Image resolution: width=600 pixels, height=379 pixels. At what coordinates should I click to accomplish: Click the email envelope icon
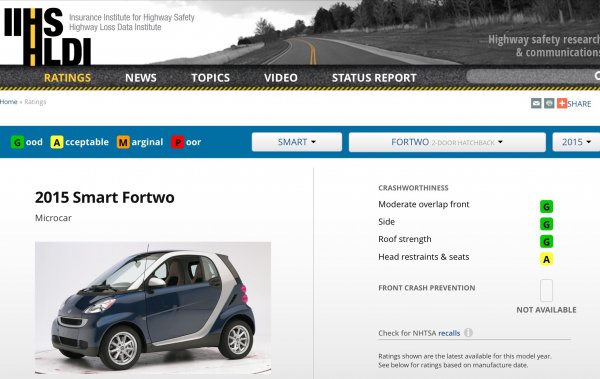(x=536, y=103)
